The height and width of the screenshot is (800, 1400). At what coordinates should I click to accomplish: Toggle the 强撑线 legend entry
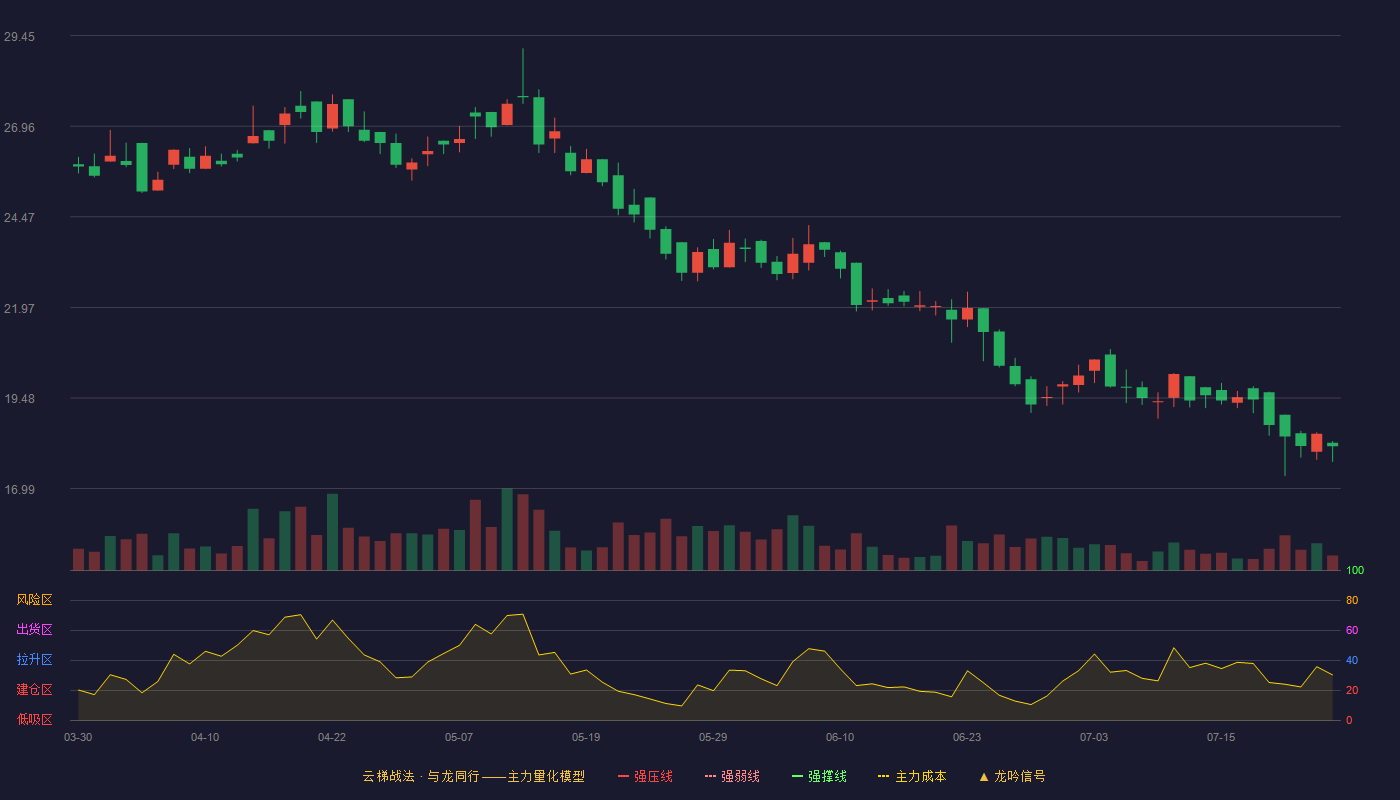coord(819,776)
